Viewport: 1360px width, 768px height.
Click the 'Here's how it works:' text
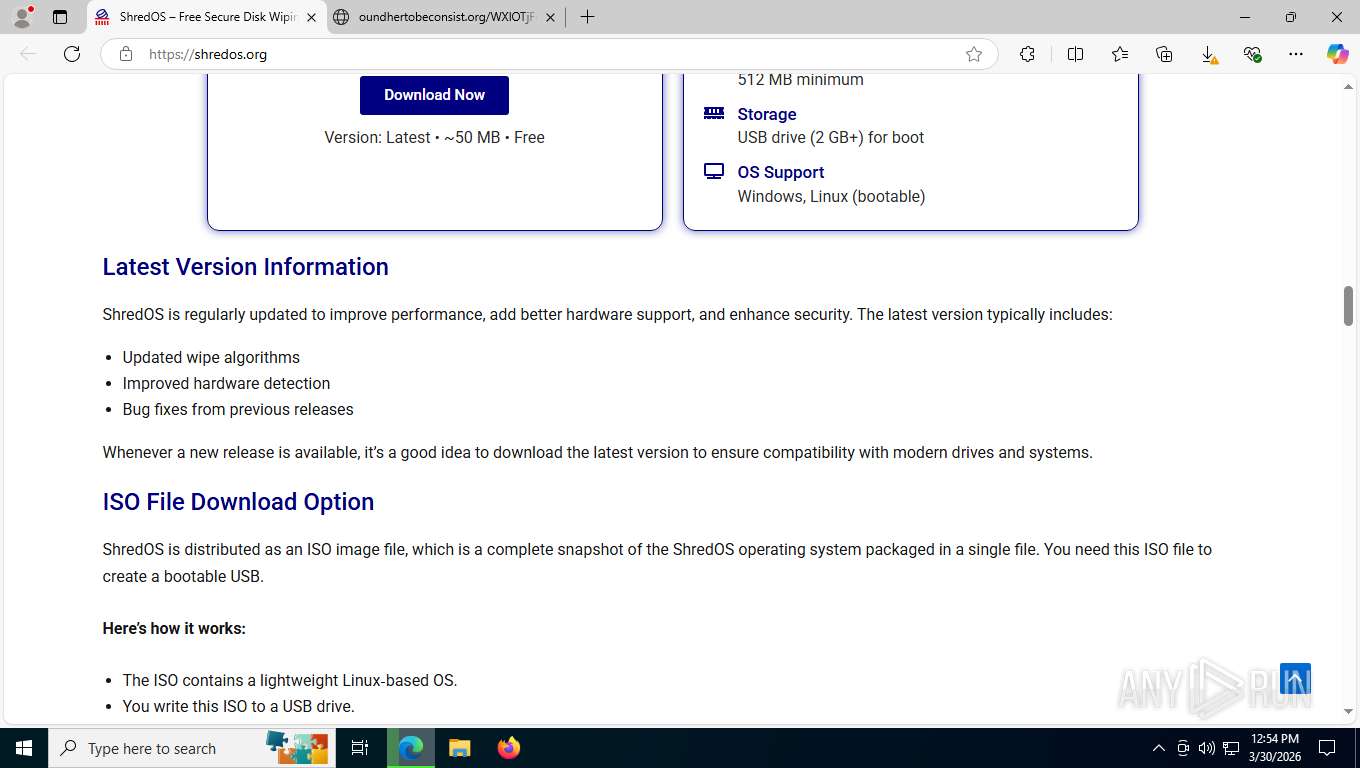click(174, 628)
